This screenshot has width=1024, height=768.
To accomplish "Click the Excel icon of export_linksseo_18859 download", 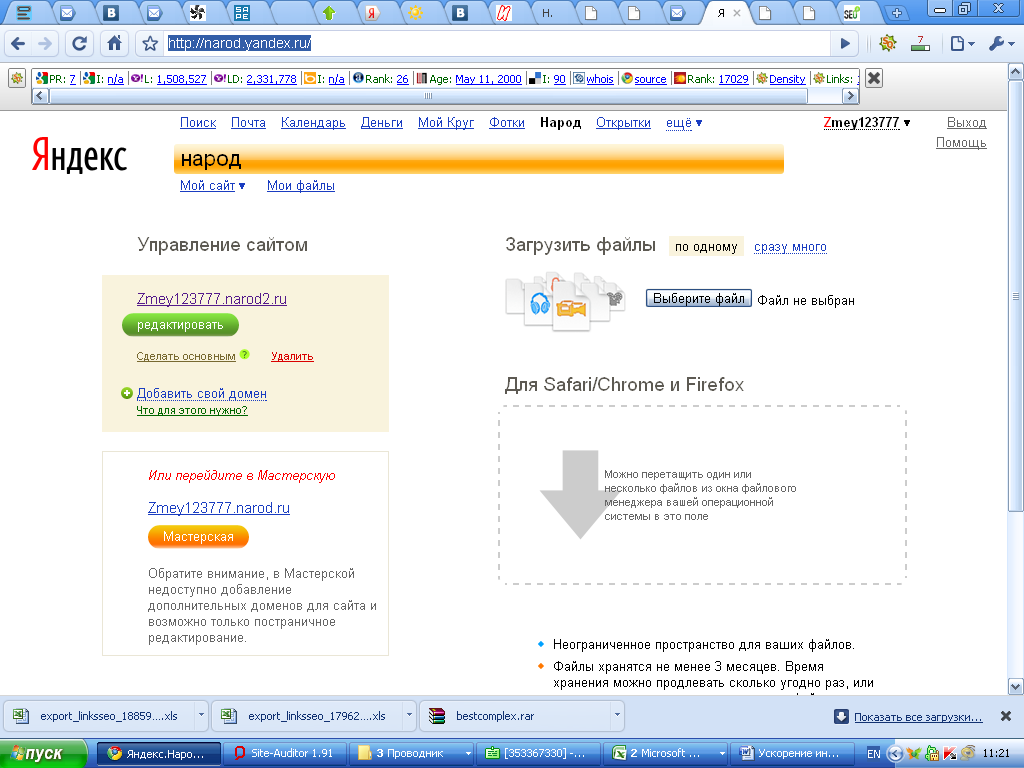I will pyautogui.click(x=21, y=716).
